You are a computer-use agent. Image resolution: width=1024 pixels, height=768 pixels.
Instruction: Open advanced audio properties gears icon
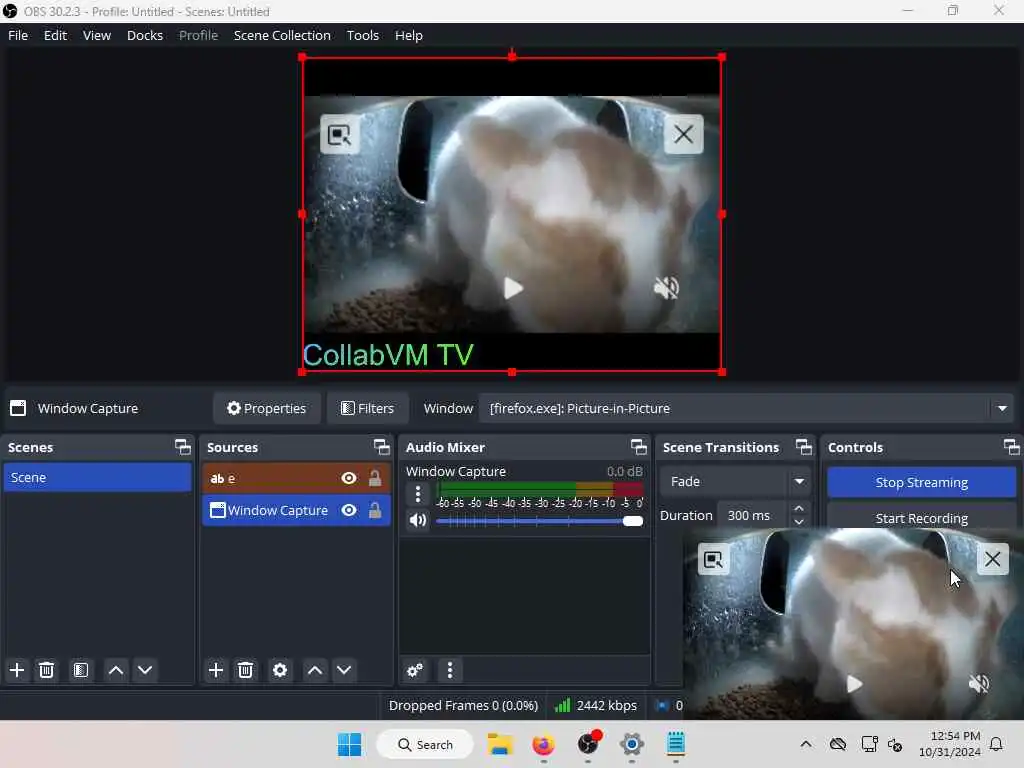click(415, 670)
